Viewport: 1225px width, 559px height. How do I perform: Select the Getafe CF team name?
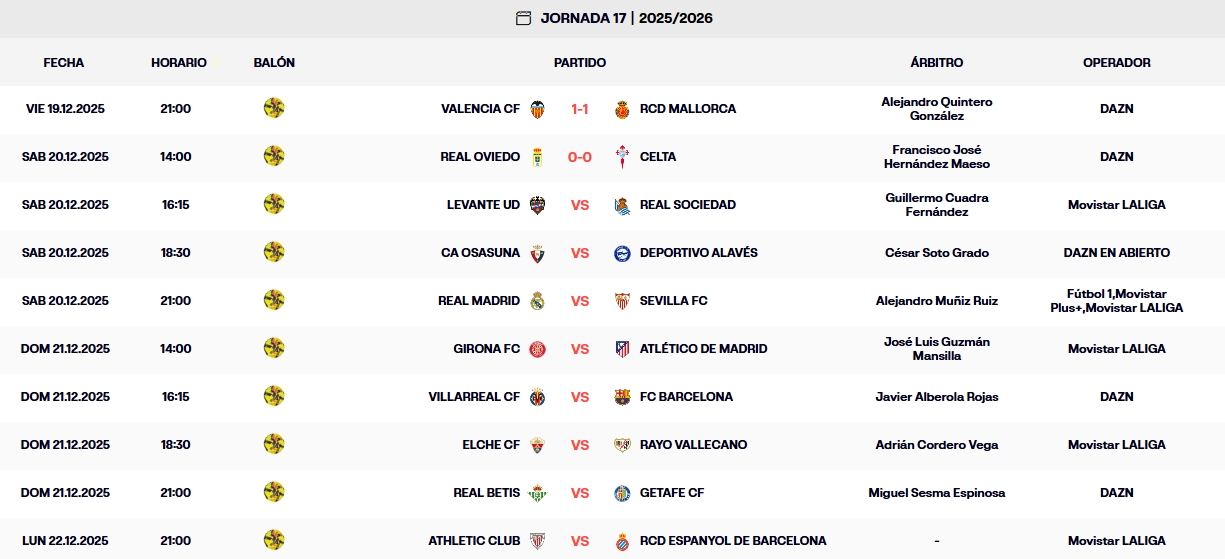[x=672, y=493]
